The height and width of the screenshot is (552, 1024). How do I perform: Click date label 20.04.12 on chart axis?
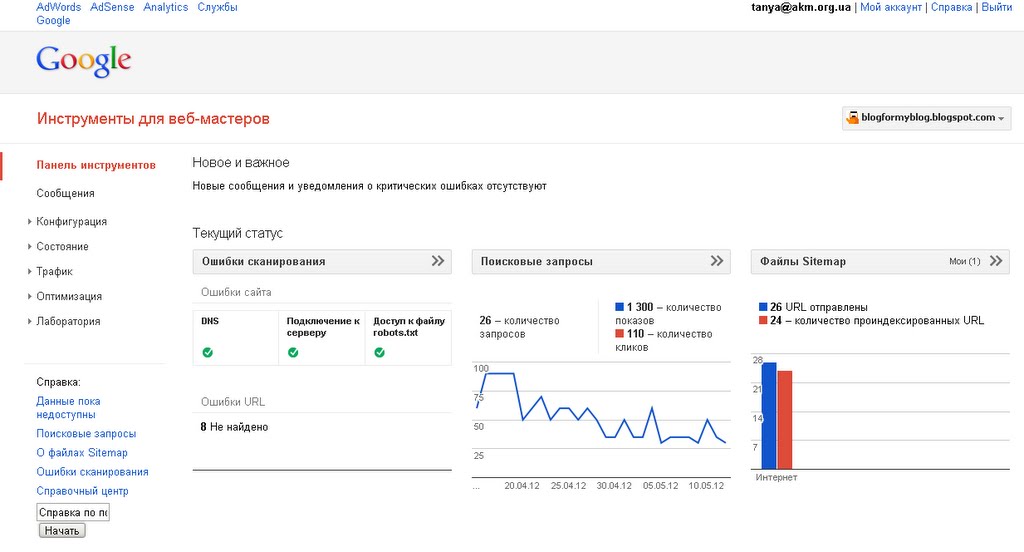522,486
